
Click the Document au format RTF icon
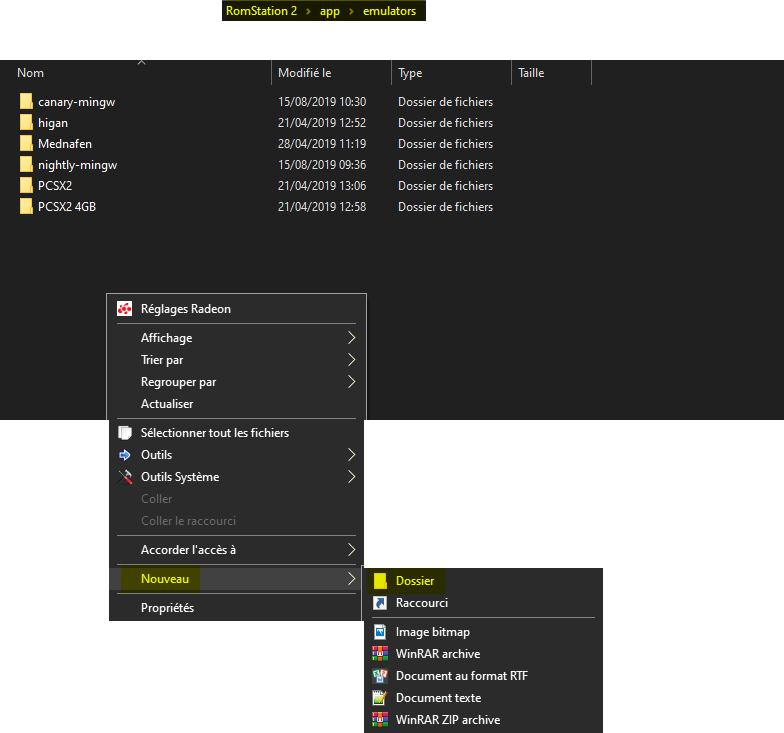click(380, 676)
